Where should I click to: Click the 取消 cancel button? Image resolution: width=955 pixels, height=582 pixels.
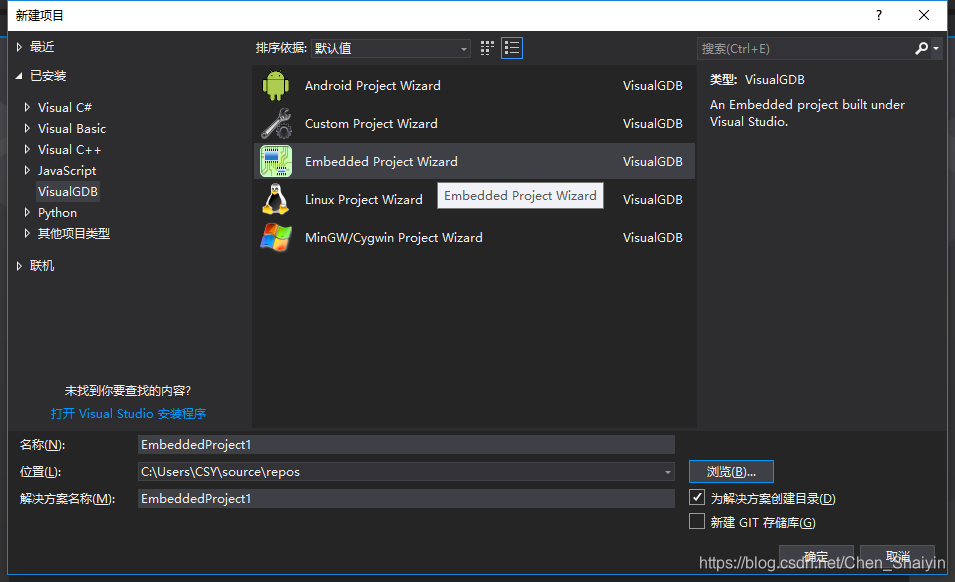click(897, 556)
